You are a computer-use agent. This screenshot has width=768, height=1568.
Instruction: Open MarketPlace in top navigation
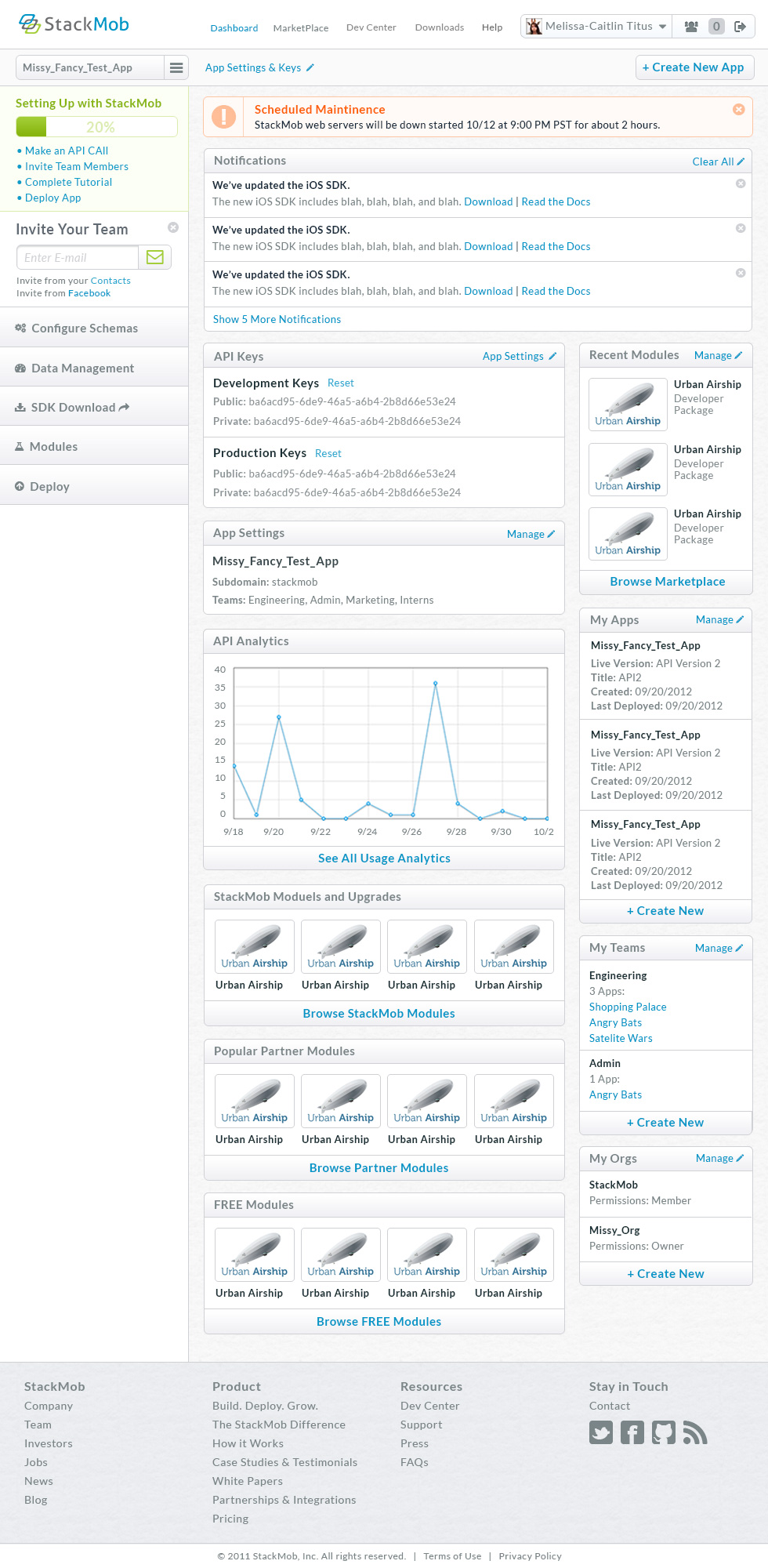(x=301, y=28)
